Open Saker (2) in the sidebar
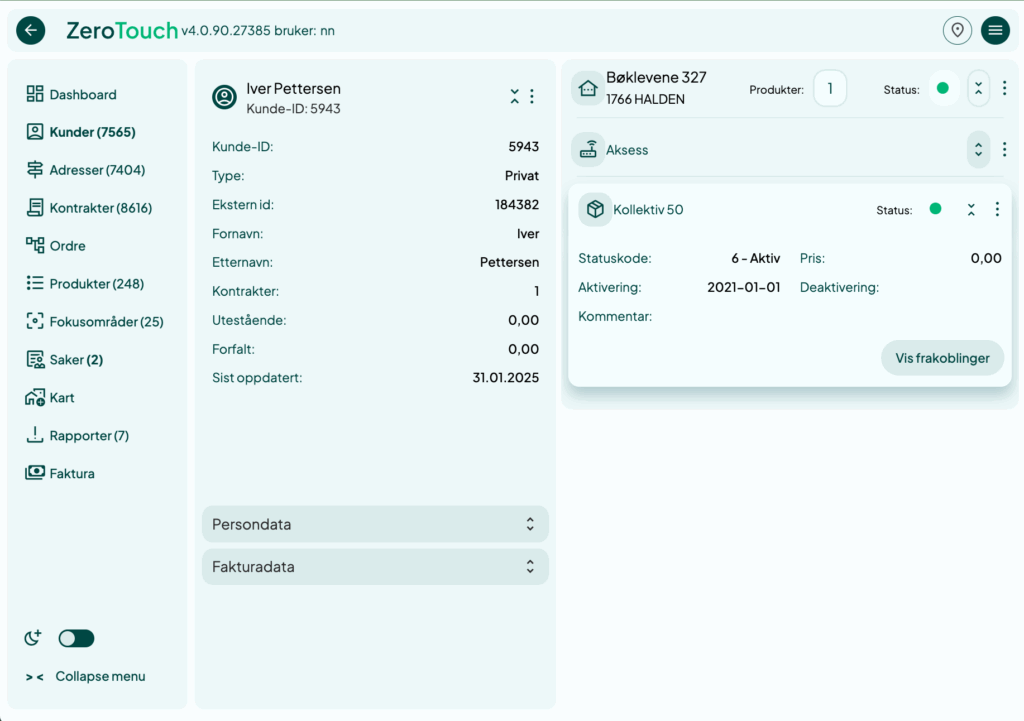 click(x=76, y=359)
